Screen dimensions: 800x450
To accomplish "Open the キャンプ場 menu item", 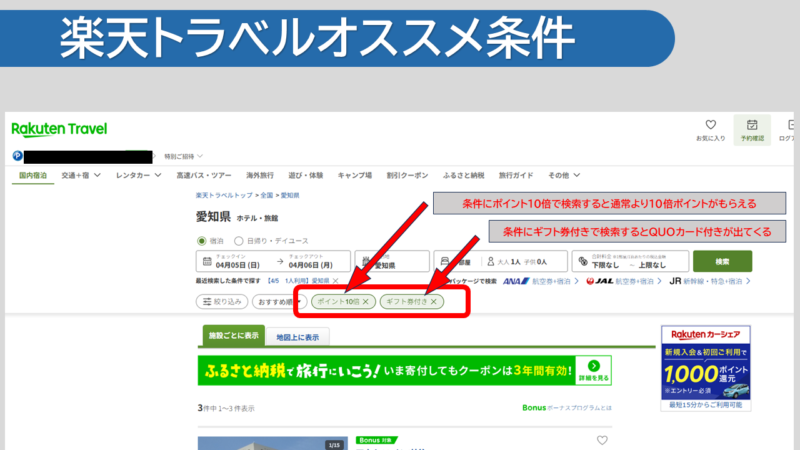I will pos(355,175).
